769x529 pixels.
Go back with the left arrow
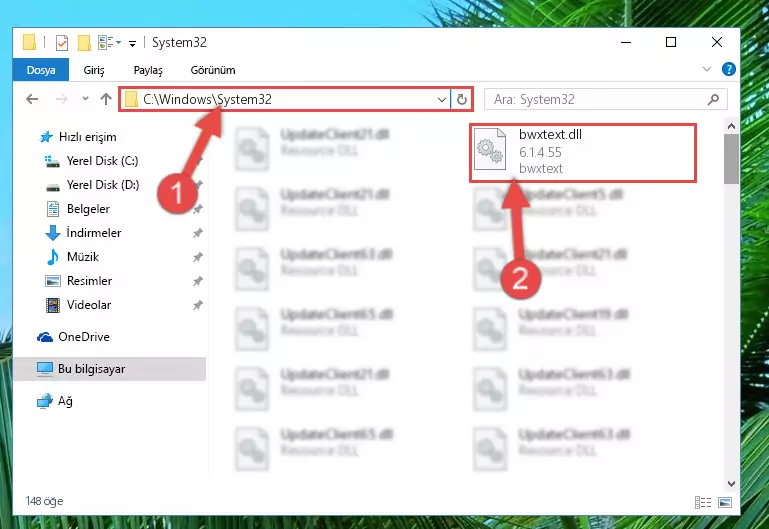[32, 100]
